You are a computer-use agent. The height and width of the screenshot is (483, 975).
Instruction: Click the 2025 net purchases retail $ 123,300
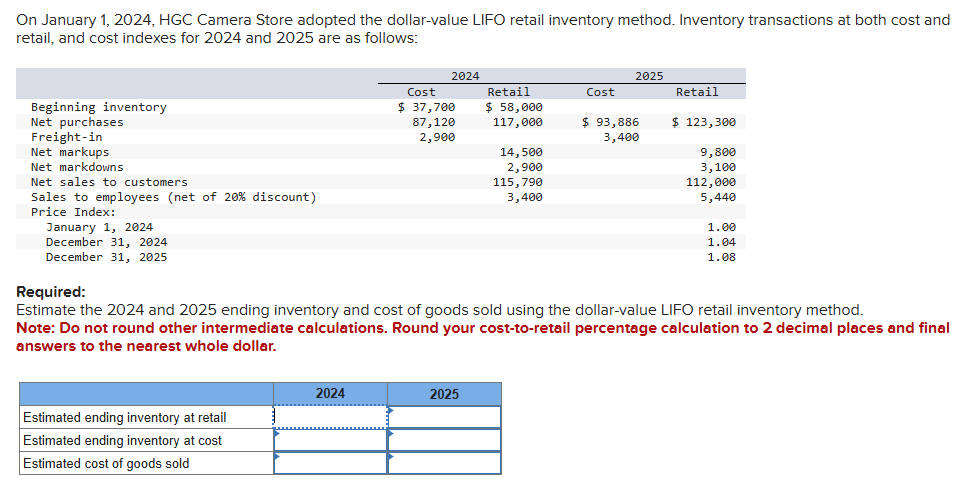pos(704,122)
